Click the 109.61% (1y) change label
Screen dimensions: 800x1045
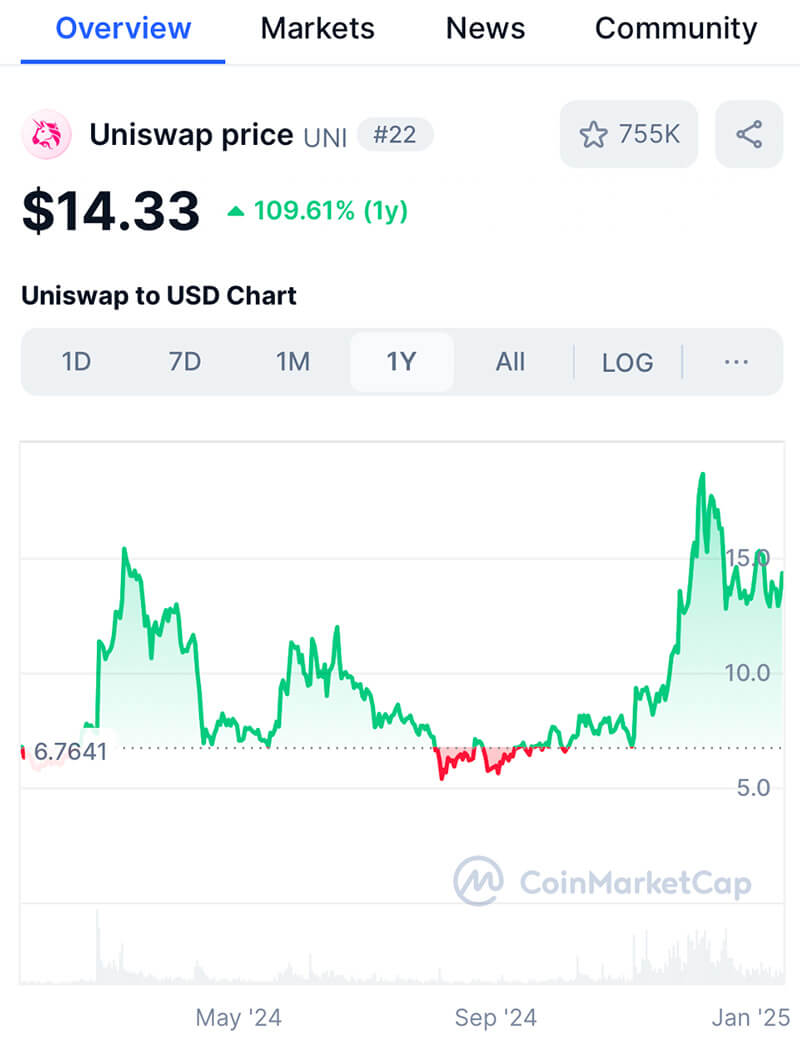point(330,211)
